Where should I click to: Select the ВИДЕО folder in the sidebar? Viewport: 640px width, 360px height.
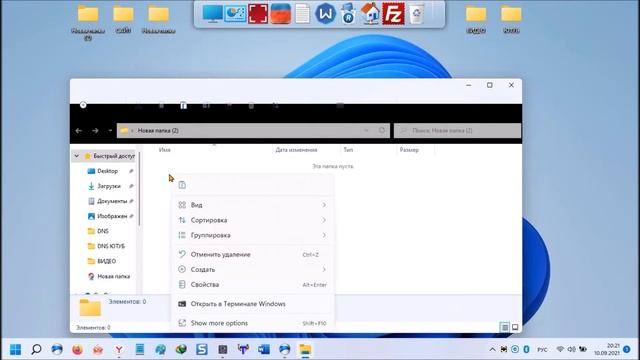pos(102,261)
